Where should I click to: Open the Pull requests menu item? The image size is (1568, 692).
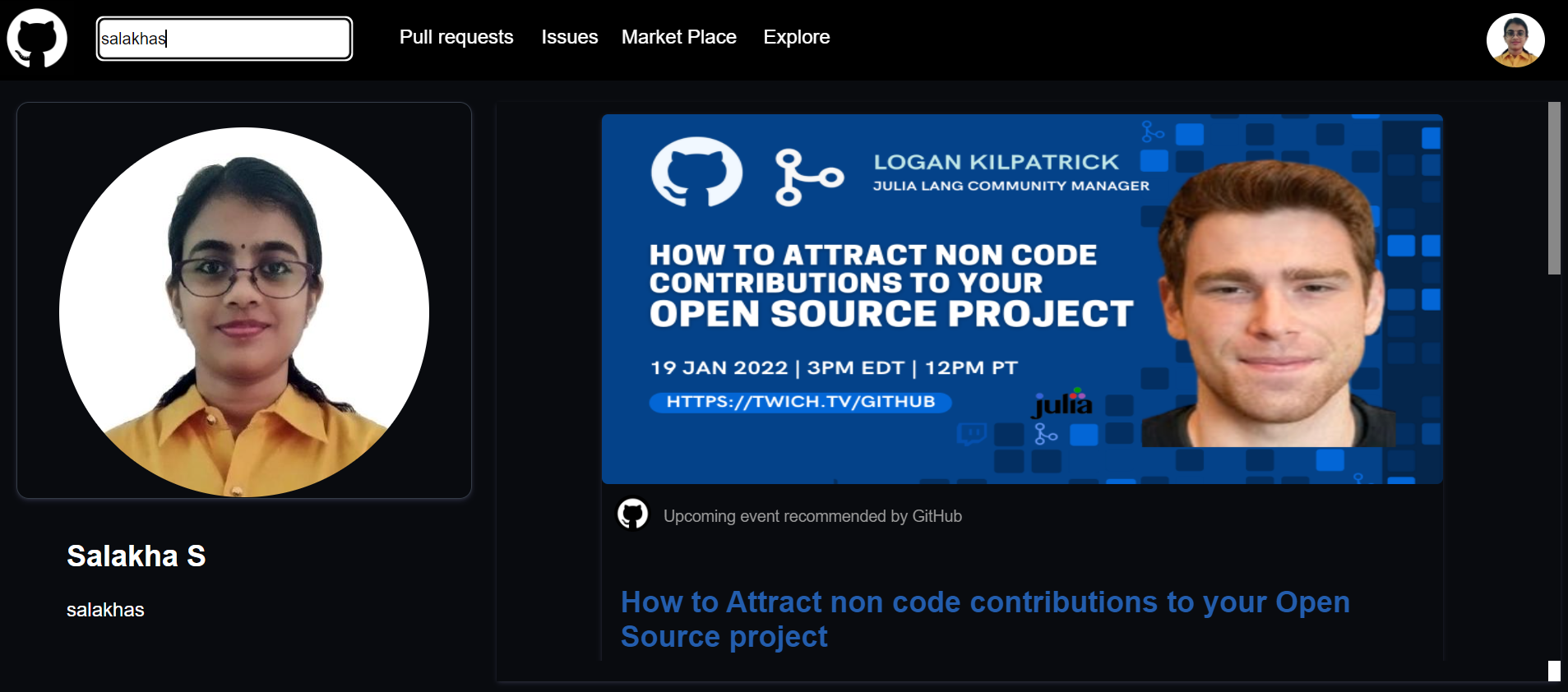click(456, 37)
